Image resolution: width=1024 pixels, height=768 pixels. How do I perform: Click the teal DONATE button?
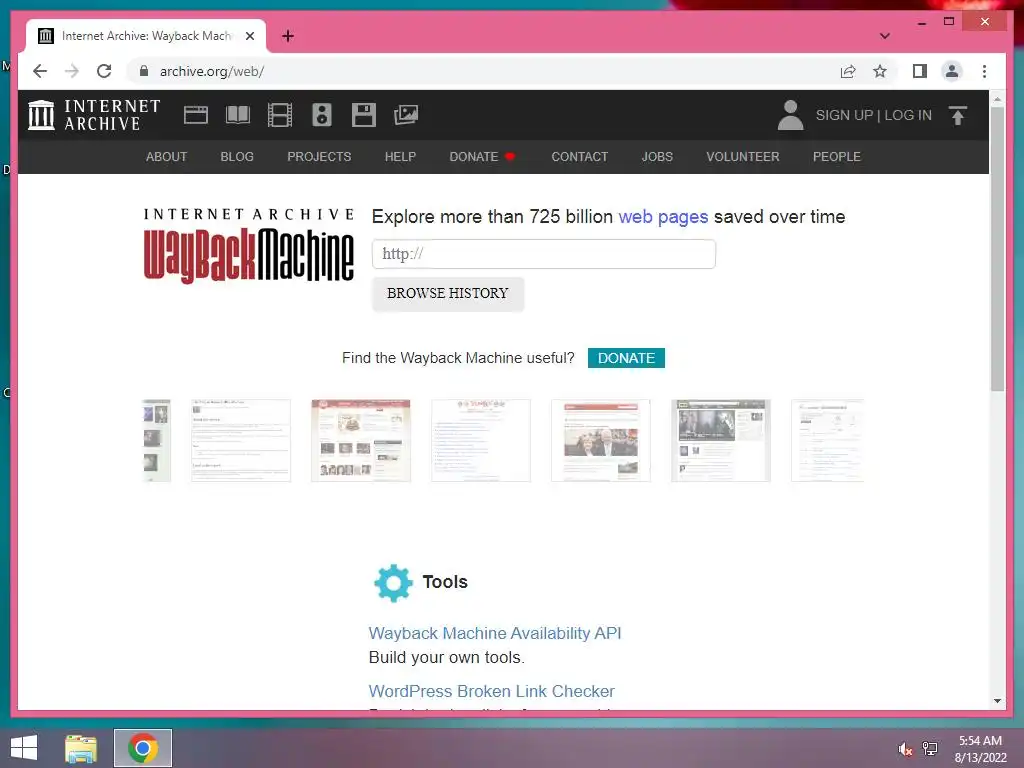coord(626,358)
